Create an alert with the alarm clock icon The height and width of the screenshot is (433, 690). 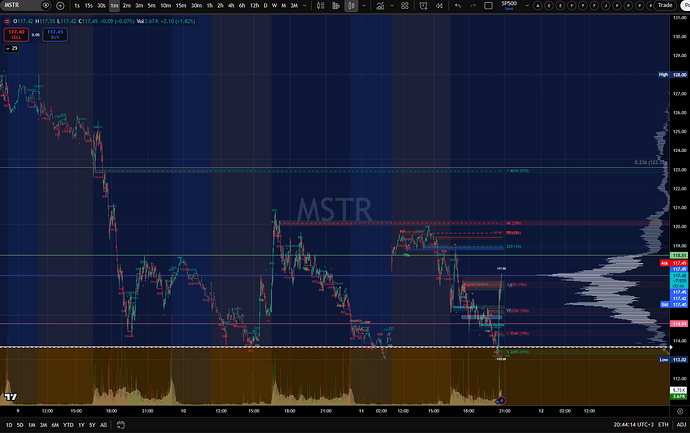coord(423,6)
